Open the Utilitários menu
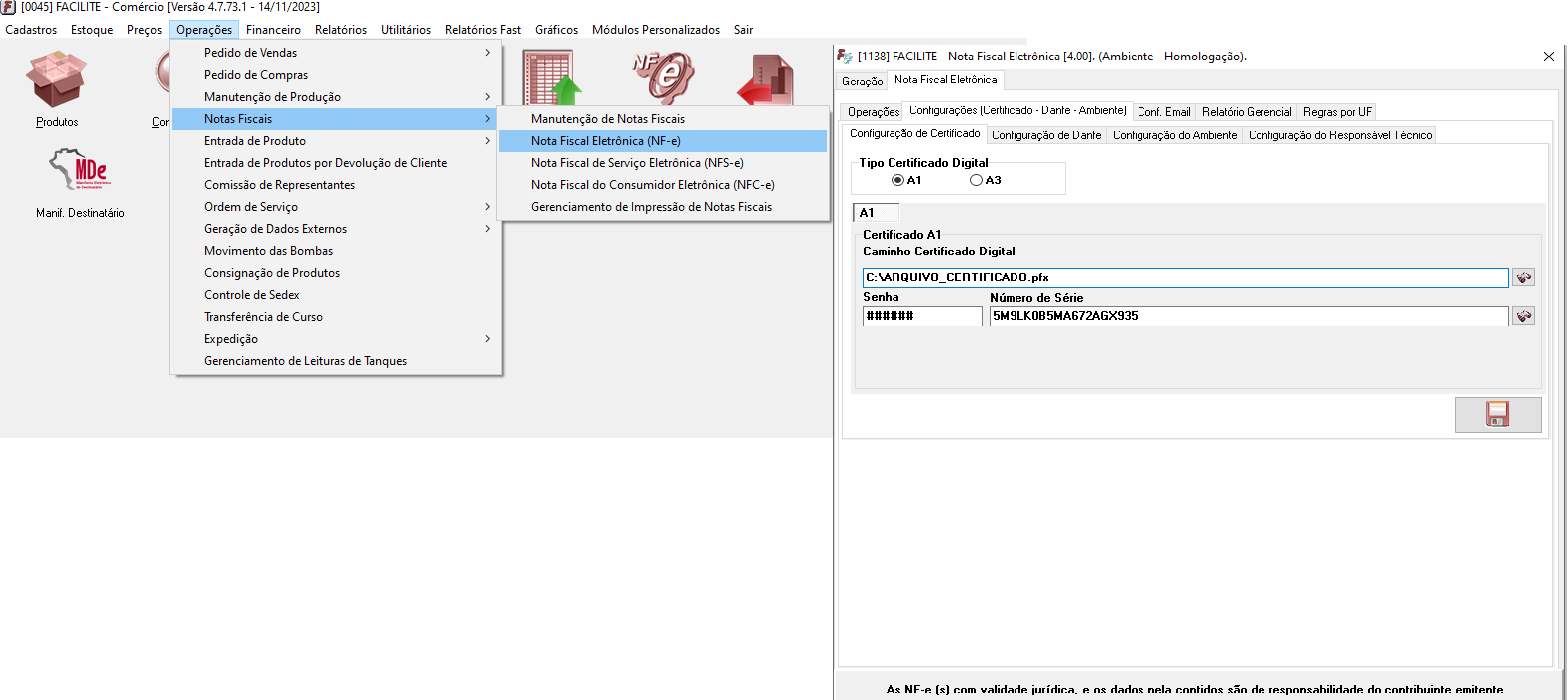1568x700 pixels. click(x=406, y=30)
